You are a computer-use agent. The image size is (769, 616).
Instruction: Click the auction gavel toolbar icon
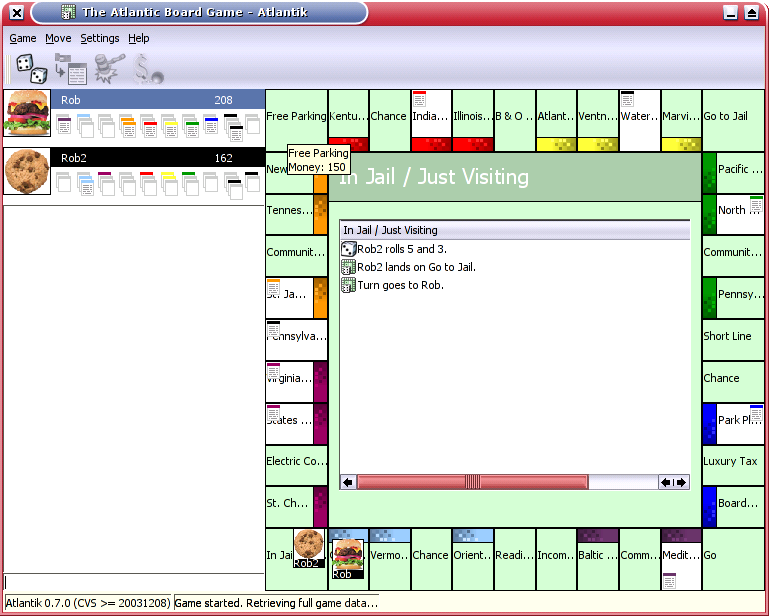pyautogui.click(x=110, y=69)
